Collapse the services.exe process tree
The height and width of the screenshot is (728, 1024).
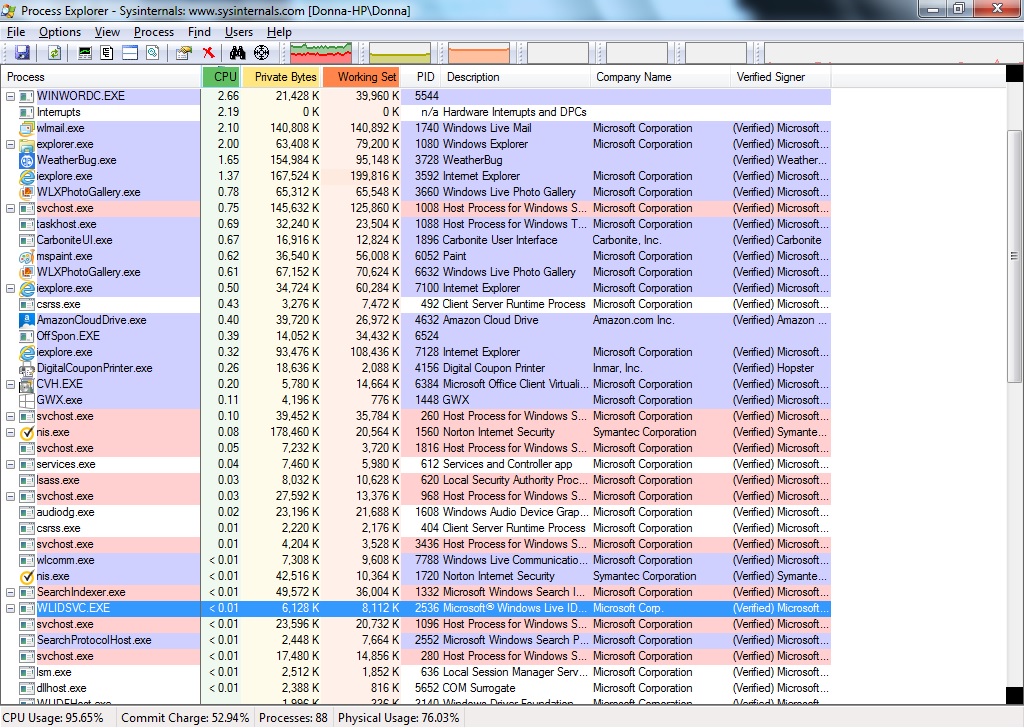[10, 464]
